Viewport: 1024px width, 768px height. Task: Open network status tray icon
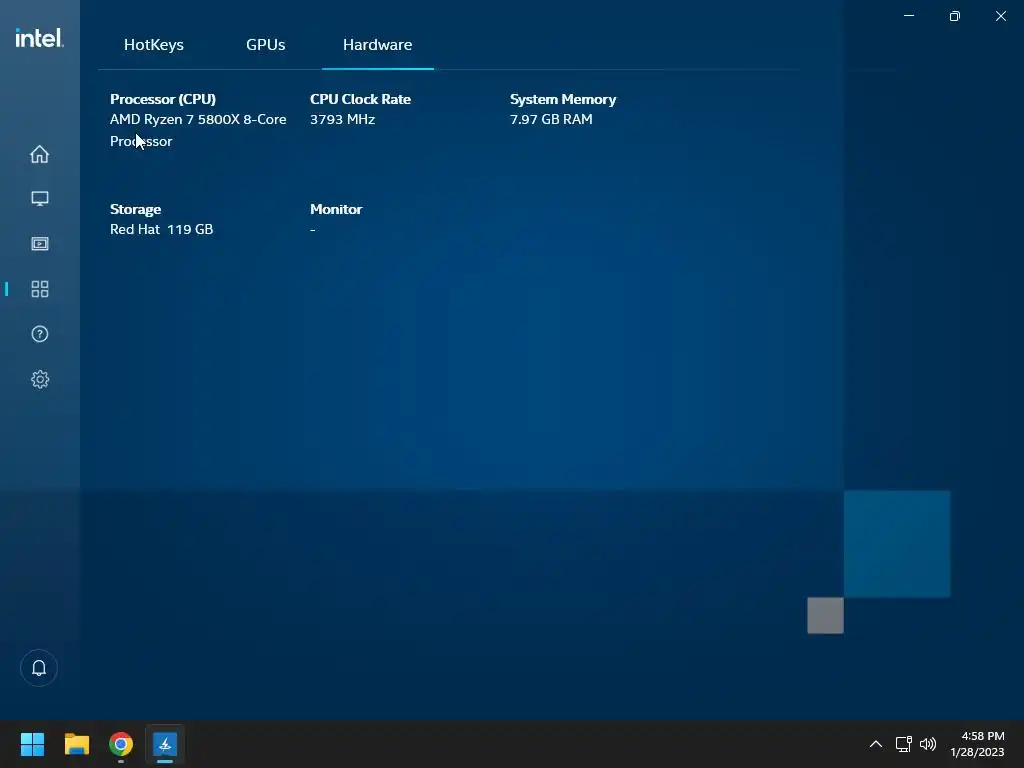(x=903, y=744)
